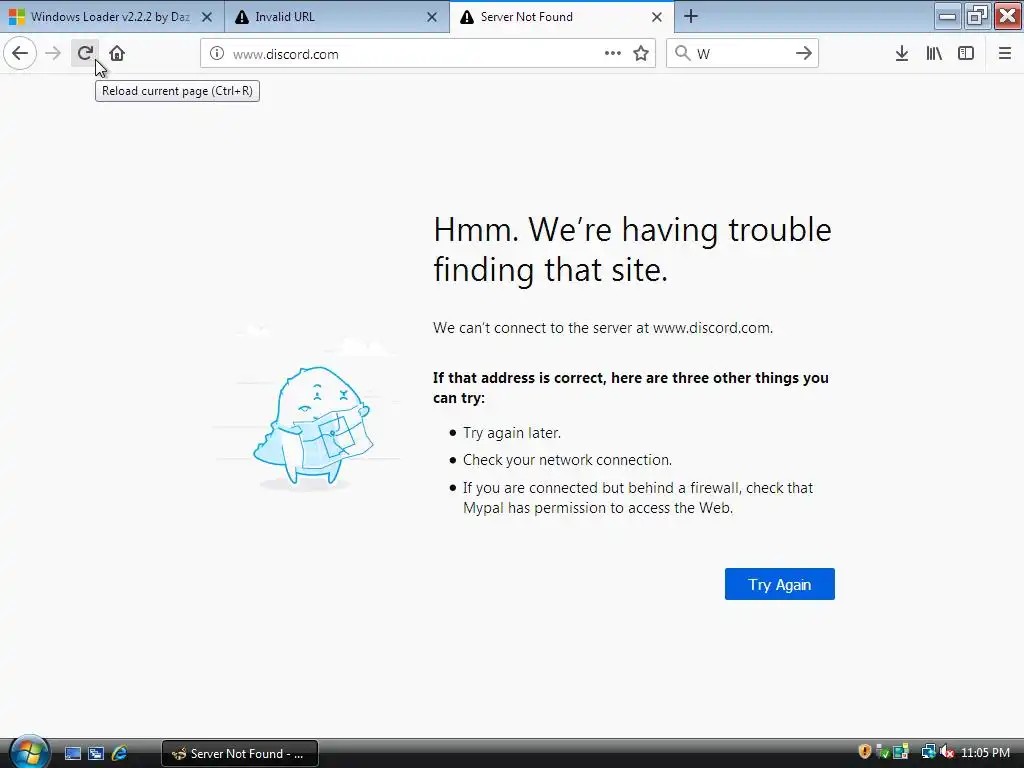Switch to Windows Loader v2.2.2 tab
Screen dimensions: 1024x768
(x=112, y=16)
